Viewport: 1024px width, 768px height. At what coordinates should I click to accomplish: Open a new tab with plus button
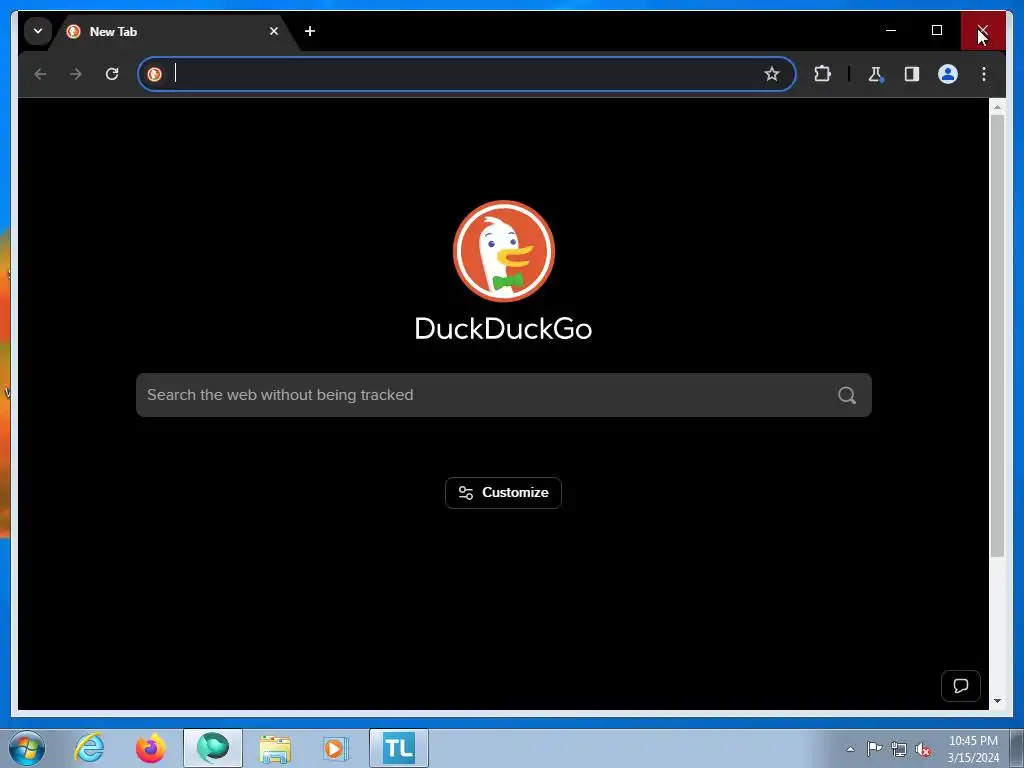(310, 31)
